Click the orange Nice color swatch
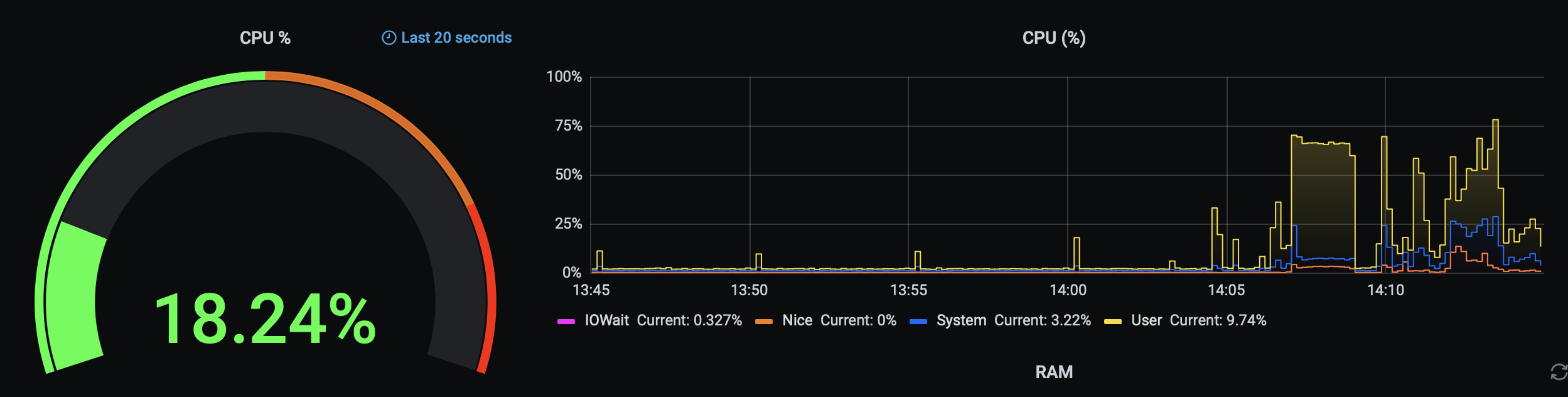This screenshot has width=1568, height=397. pyautogui.click(x=764, y=322)
